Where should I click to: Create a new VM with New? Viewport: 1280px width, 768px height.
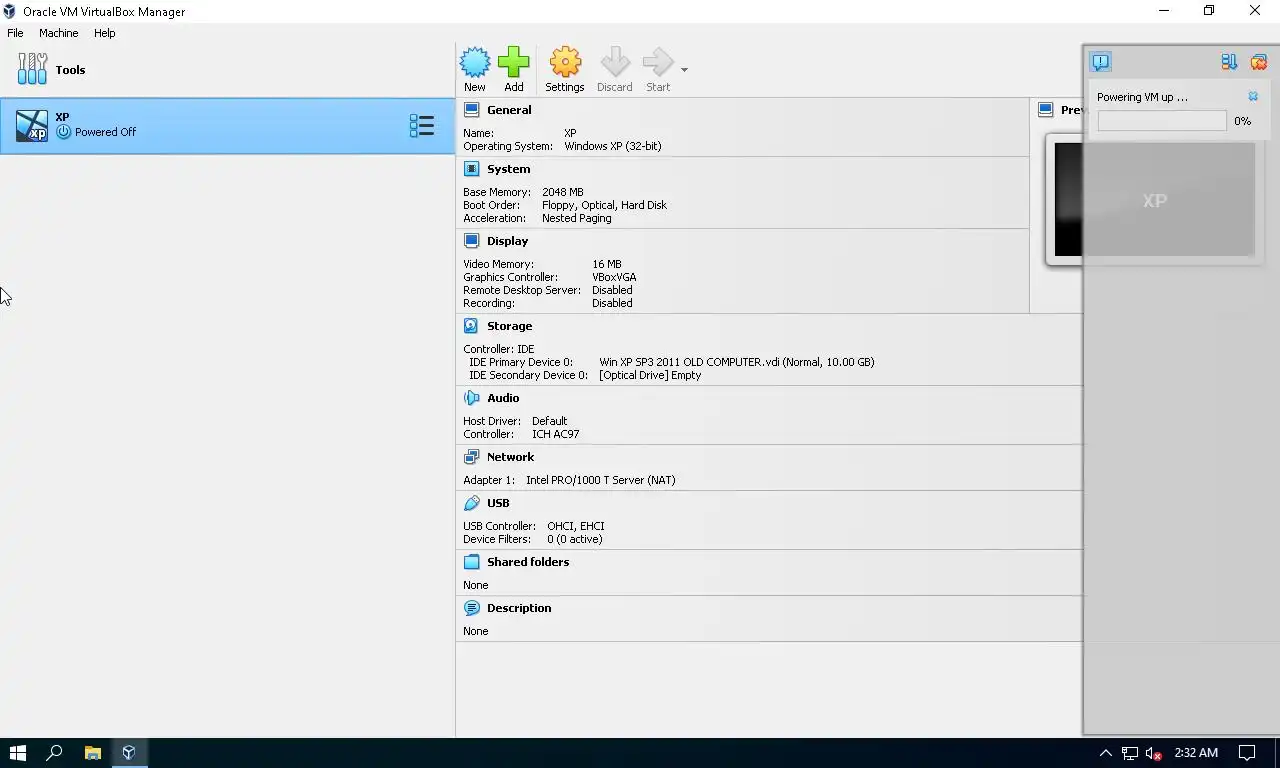[475, 69]
